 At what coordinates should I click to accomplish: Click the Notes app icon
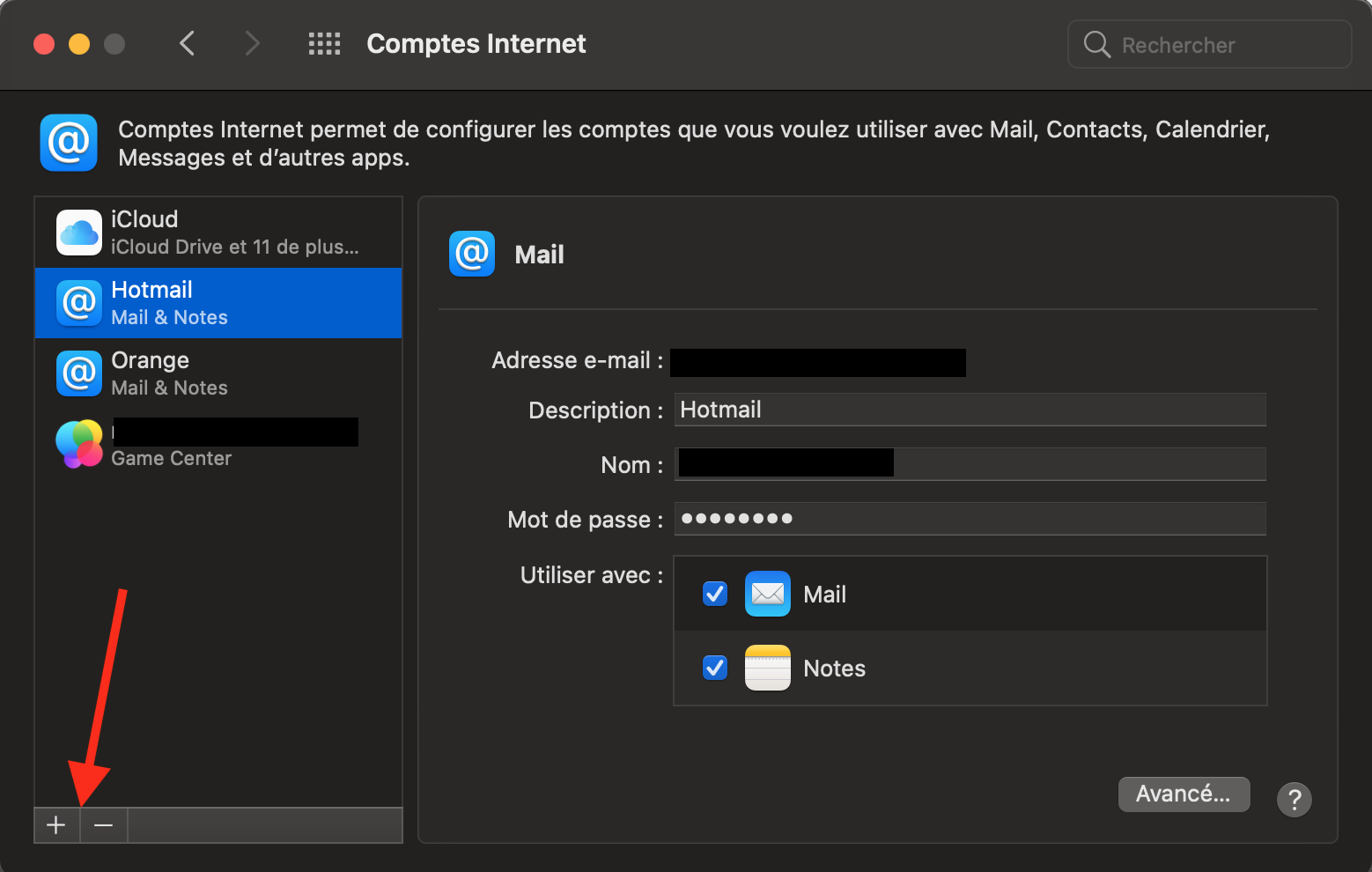767,669
